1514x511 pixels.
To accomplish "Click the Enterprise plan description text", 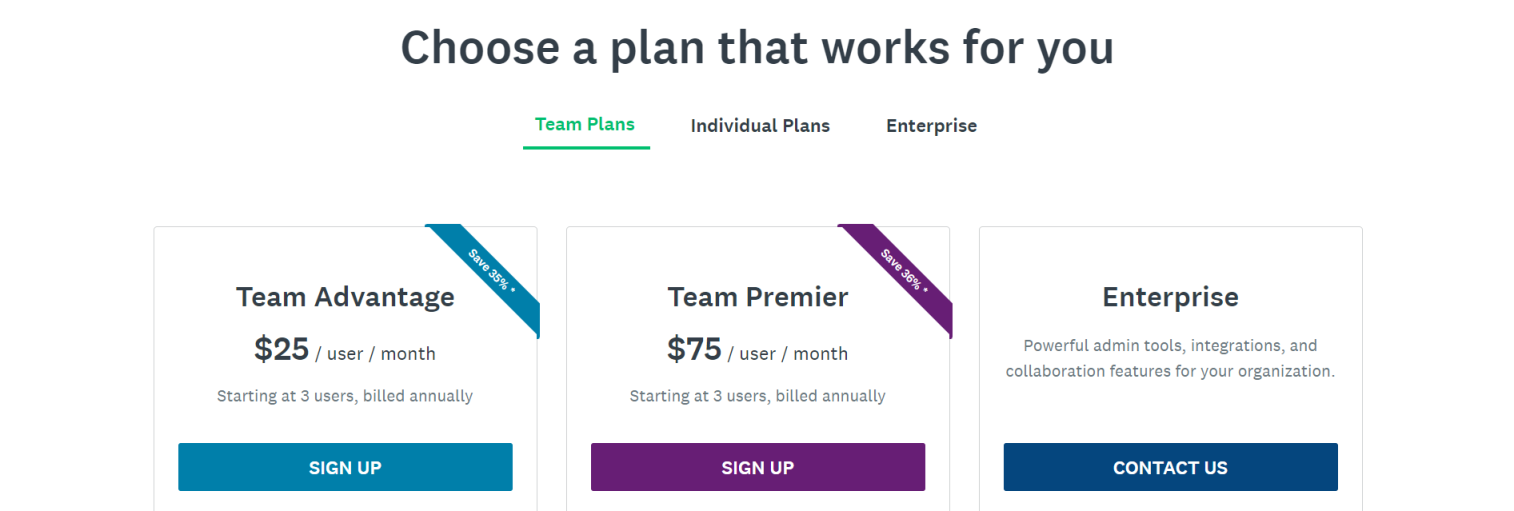I will [1170, 358].
